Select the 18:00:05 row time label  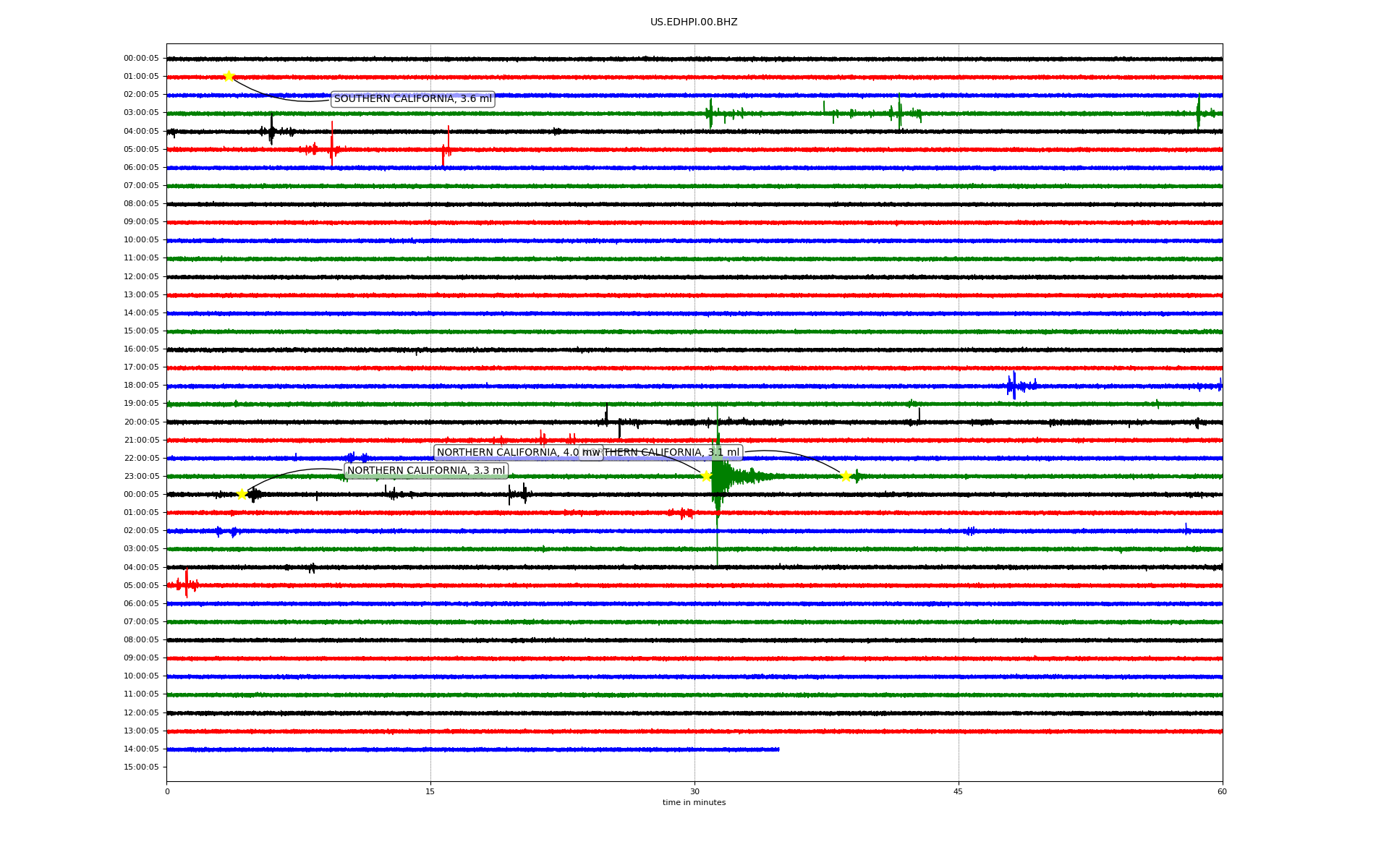[141, 386]
